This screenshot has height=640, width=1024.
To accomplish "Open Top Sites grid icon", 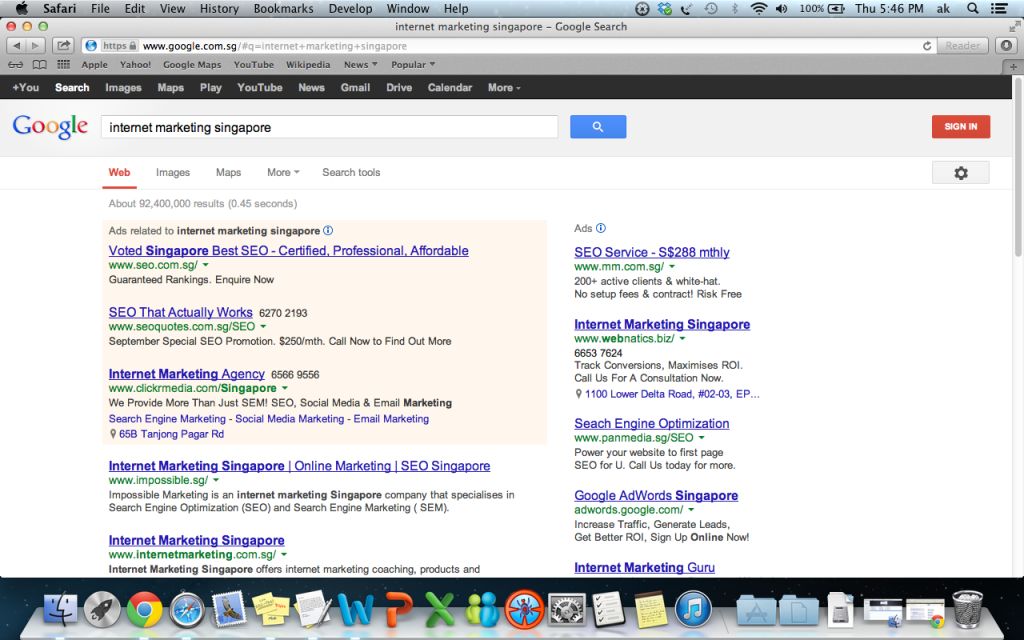I will click(x=63, y=65).
